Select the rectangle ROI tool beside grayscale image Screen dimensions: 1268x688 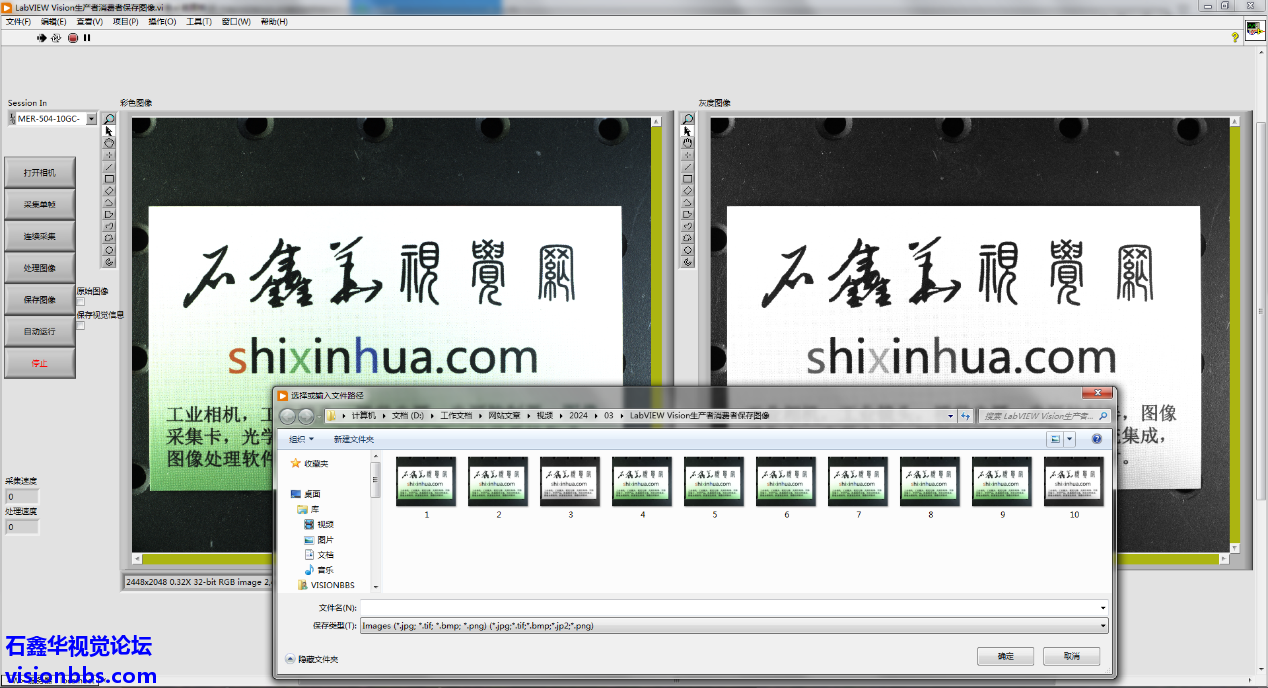pyautogui.click(x=687, y=179)
